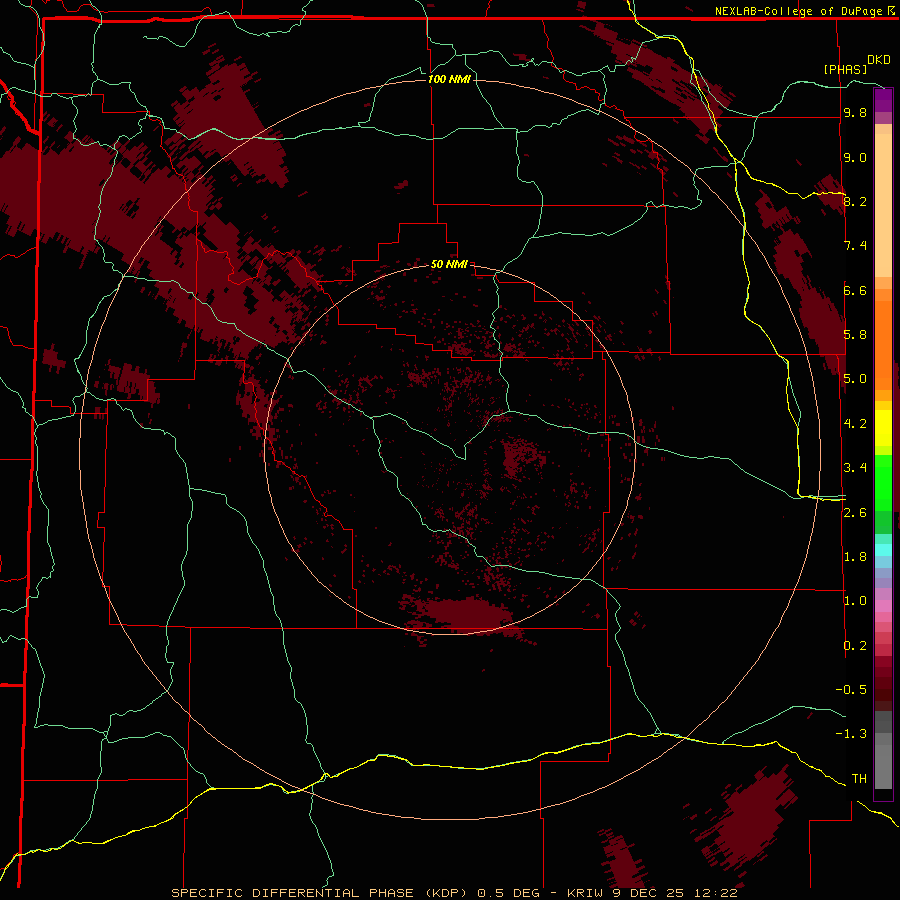Click the dark purple top color scale segment

click(883, 95)
